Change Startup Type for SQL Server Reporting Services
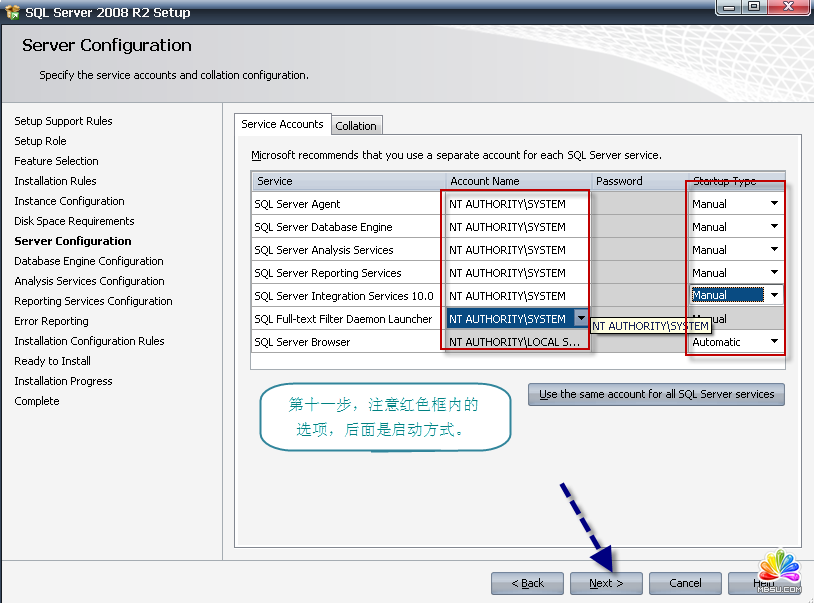This screenshot has height=603, width=814. 774,272
